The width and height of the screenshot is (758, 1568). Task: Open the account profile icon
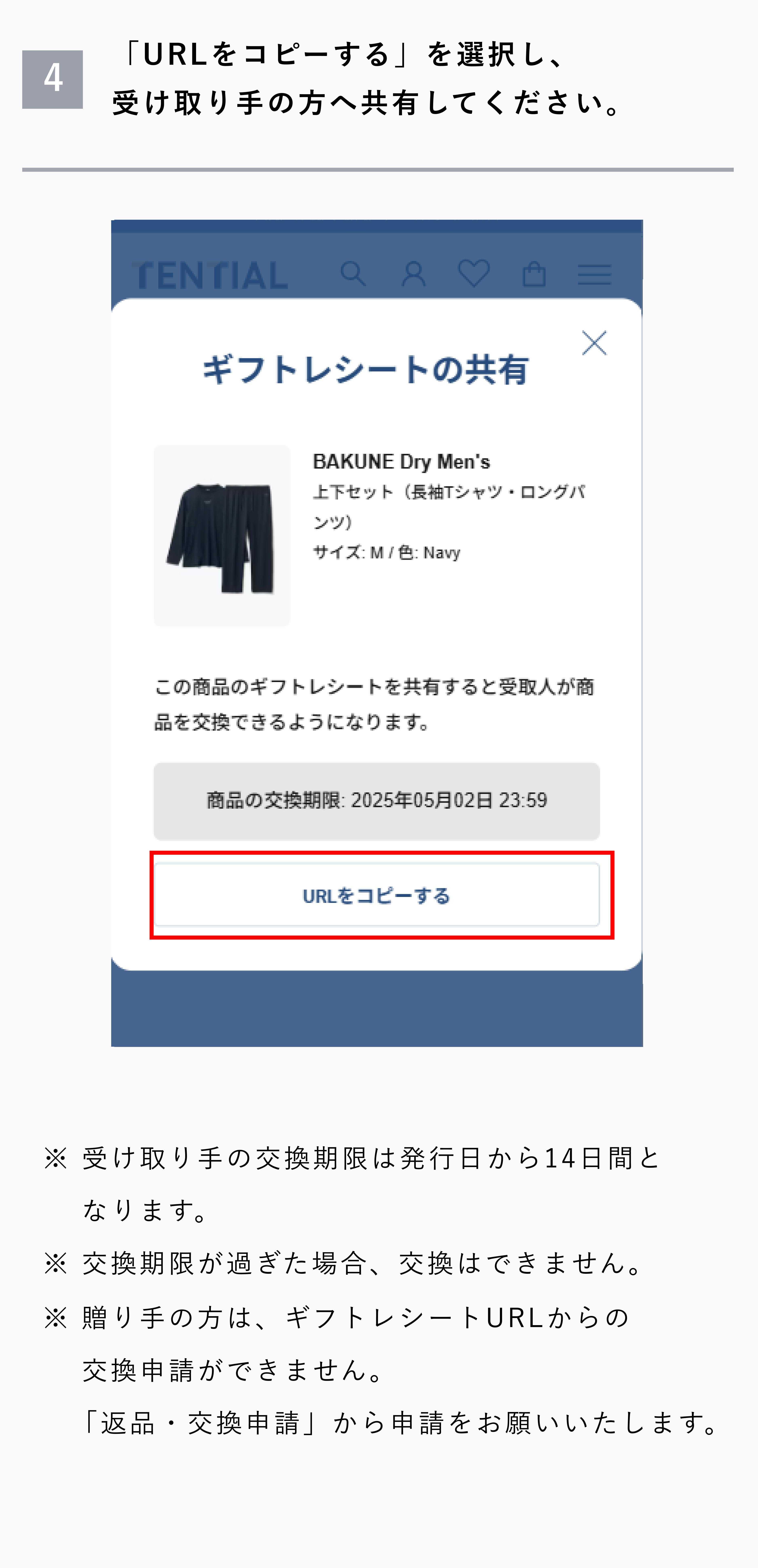coord(413,274)
